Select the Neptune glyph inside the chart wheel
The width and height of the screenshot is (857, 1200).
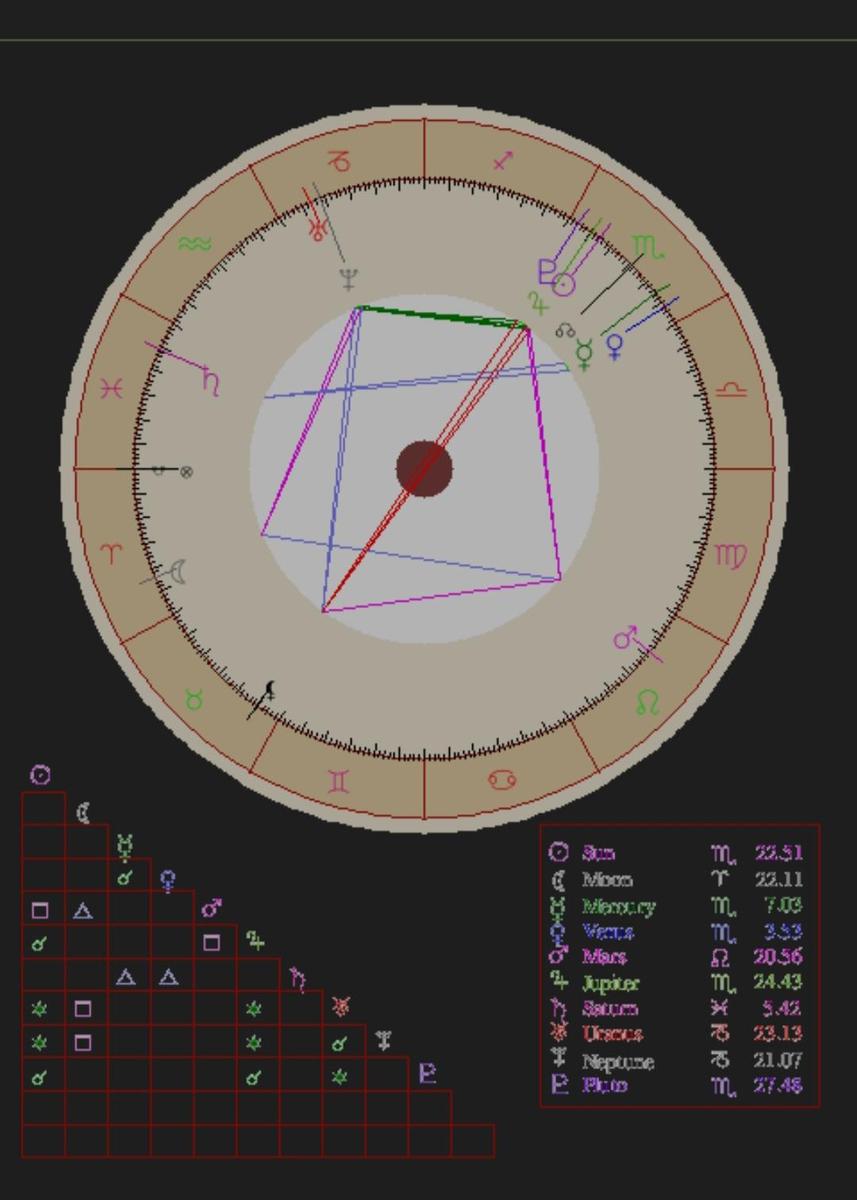(348, 279)
